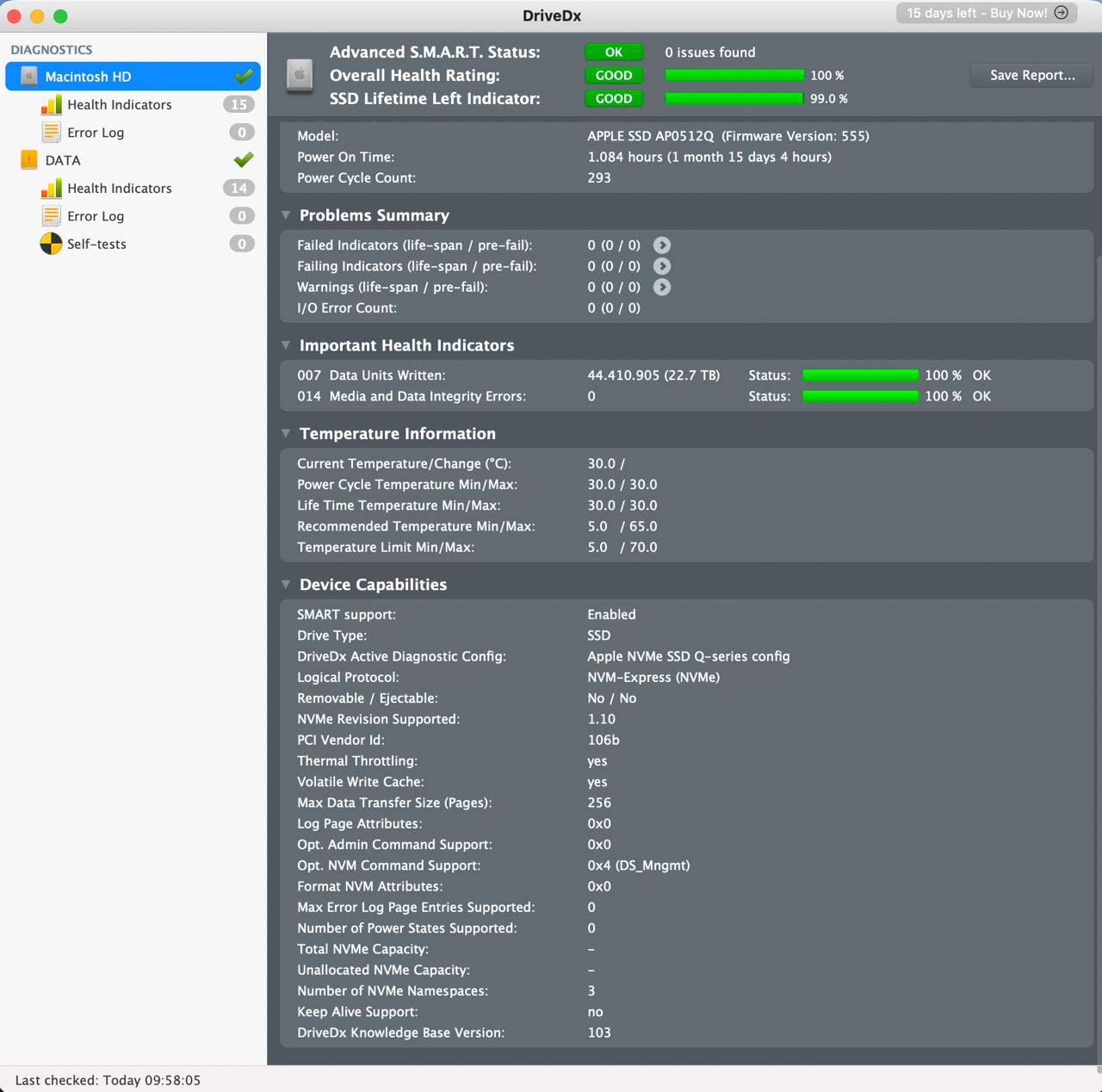Click the Max Data Transfer Size (Pages) label
This screenshot has height=1092, width=1102.
(x=394, y=803)
